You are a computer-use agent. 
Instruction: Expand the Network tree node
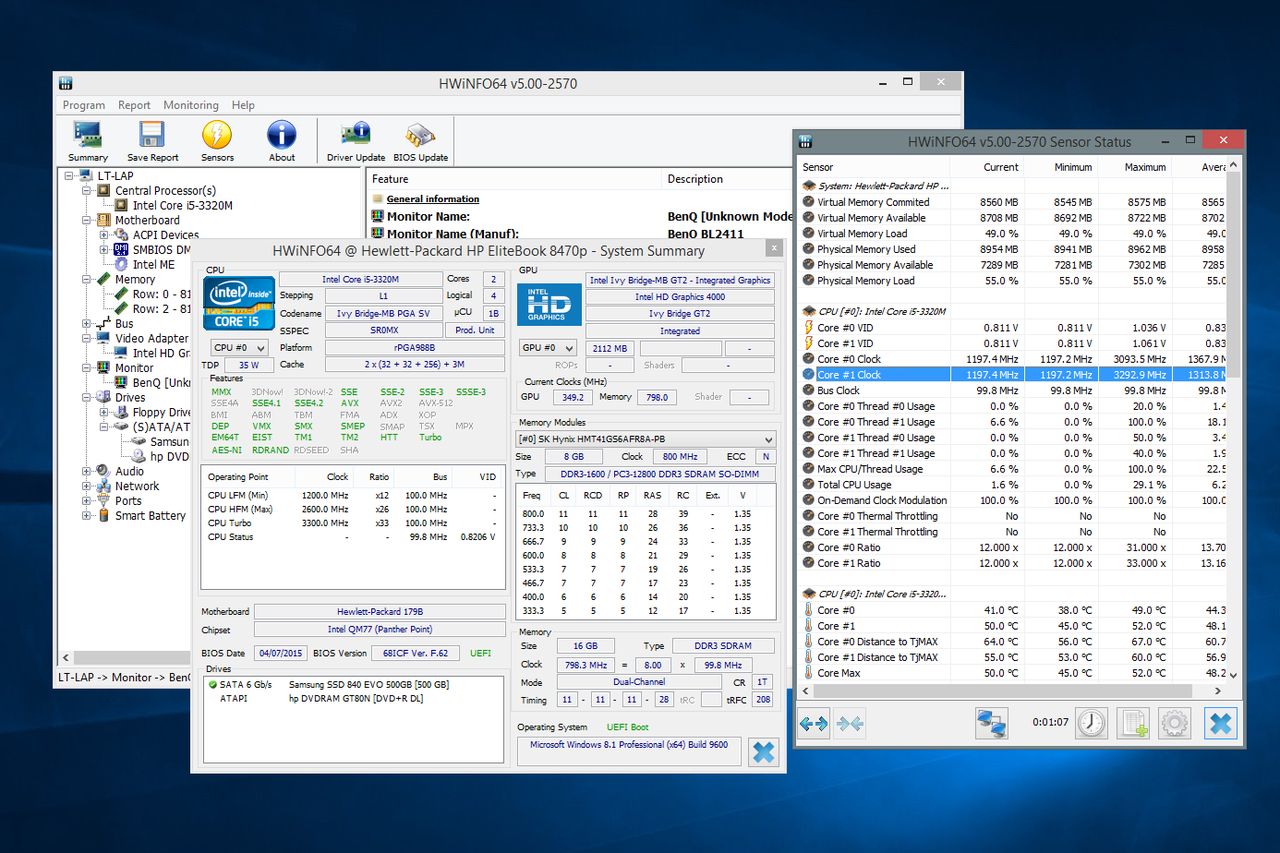coord(88,486)
